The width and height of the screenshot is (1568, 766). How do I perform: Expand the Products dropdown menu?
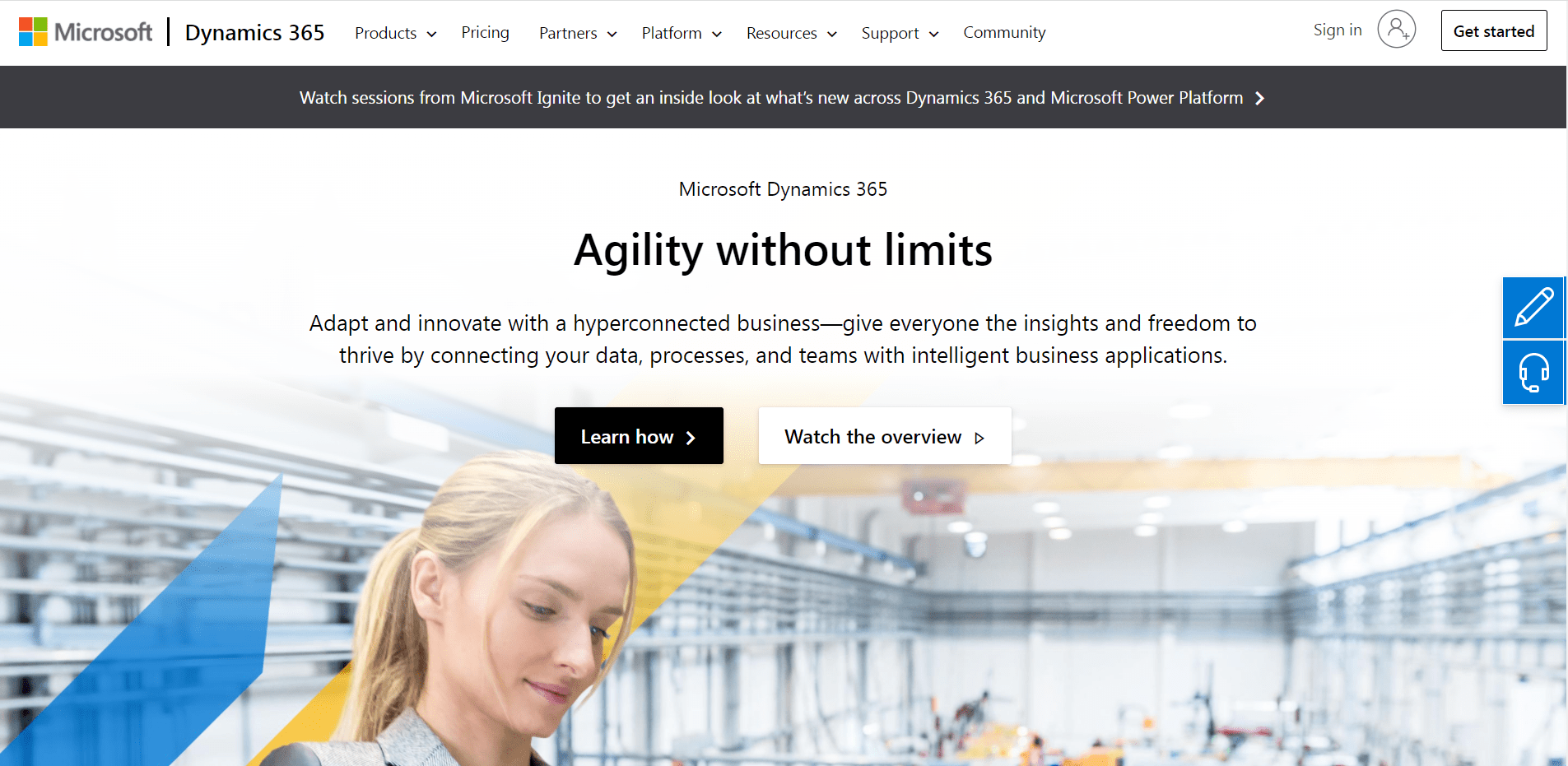pos(395,33)
